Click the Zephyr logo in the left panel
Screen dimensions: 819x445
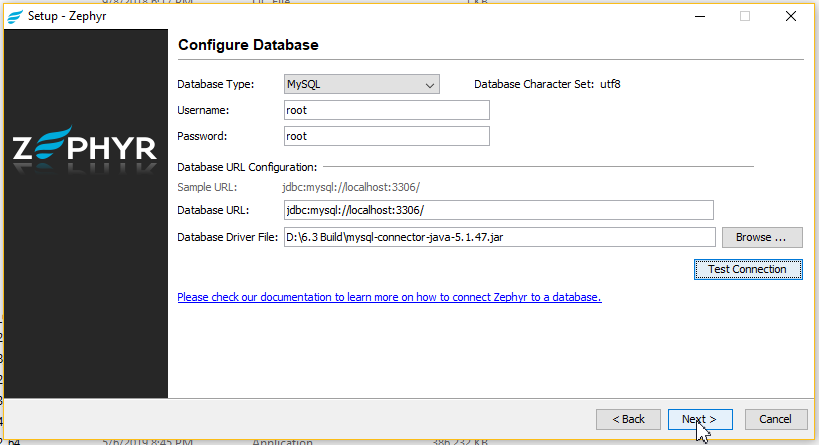(x=85, y=148)
